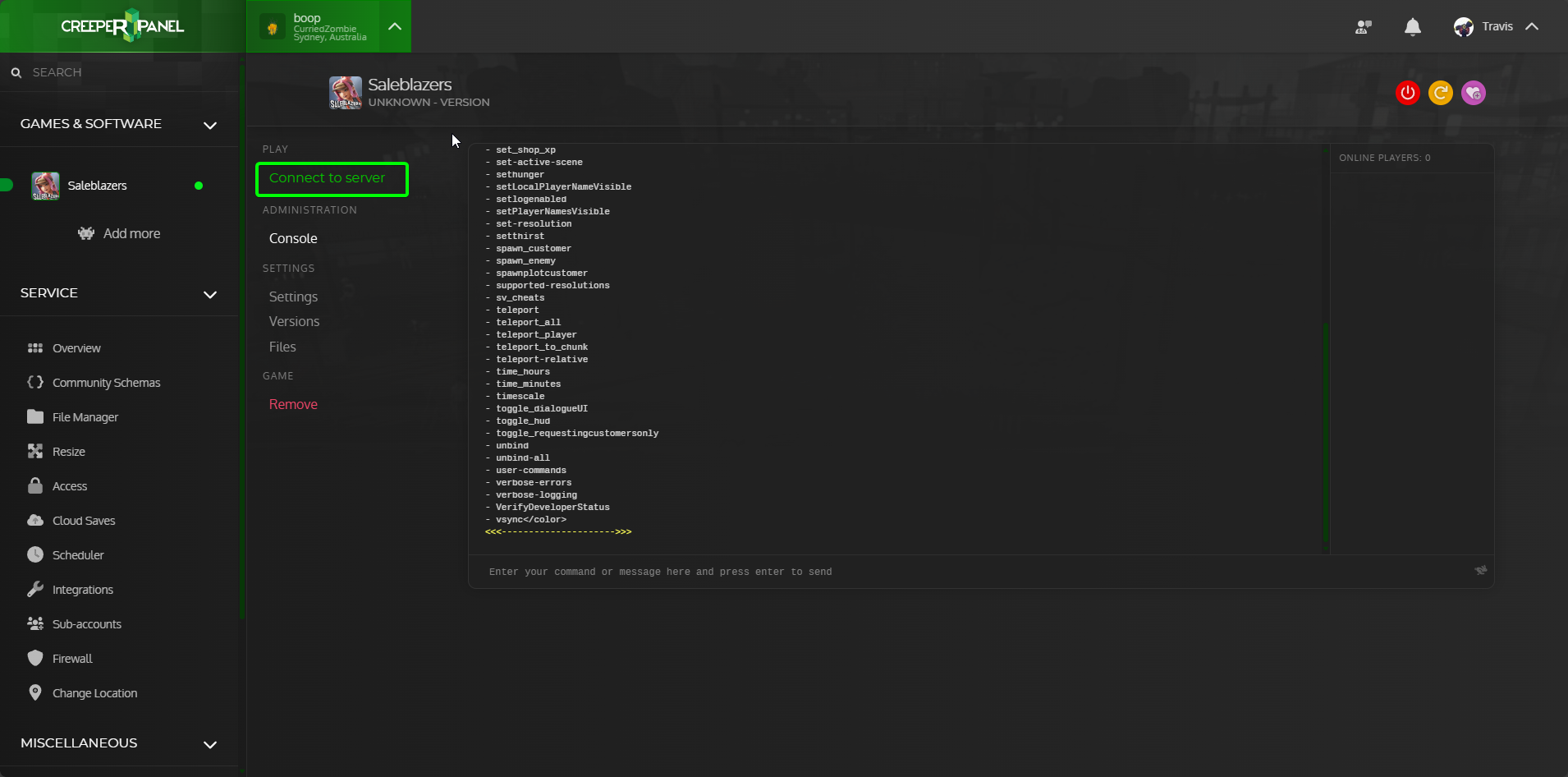Open the friends/users icon in header

coord(1364,27)
